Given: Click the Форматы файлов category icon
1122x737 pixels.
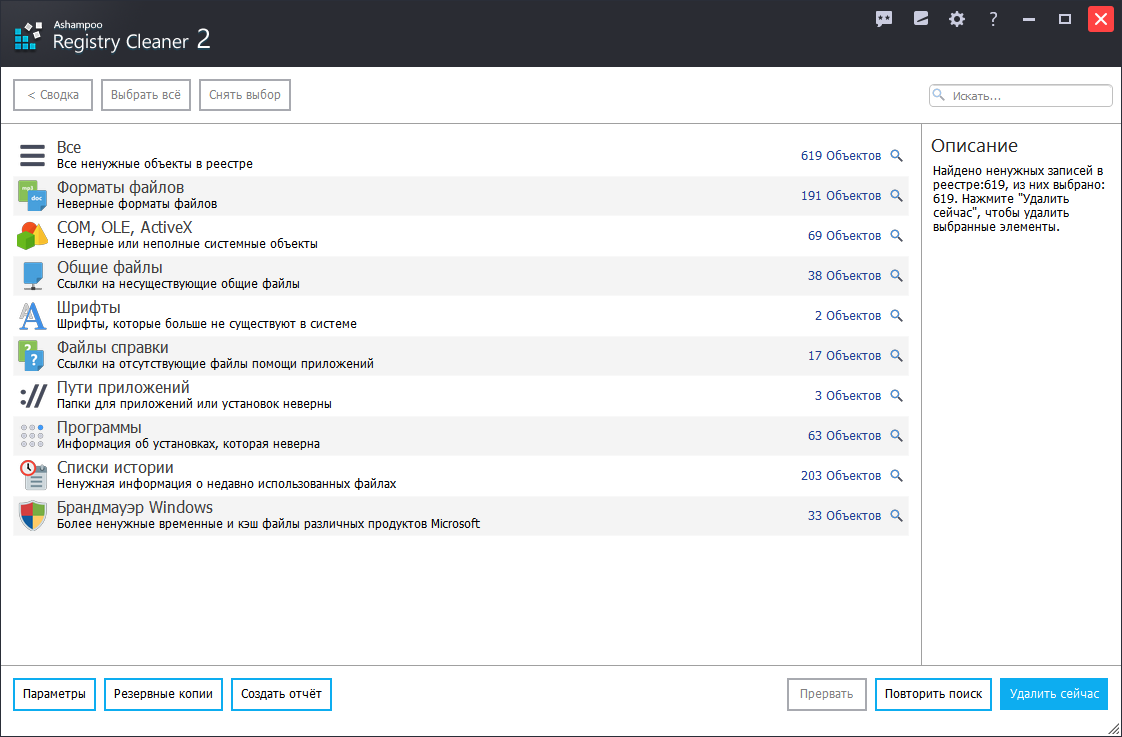Looking at the screenshot, I should coord(33,195).
